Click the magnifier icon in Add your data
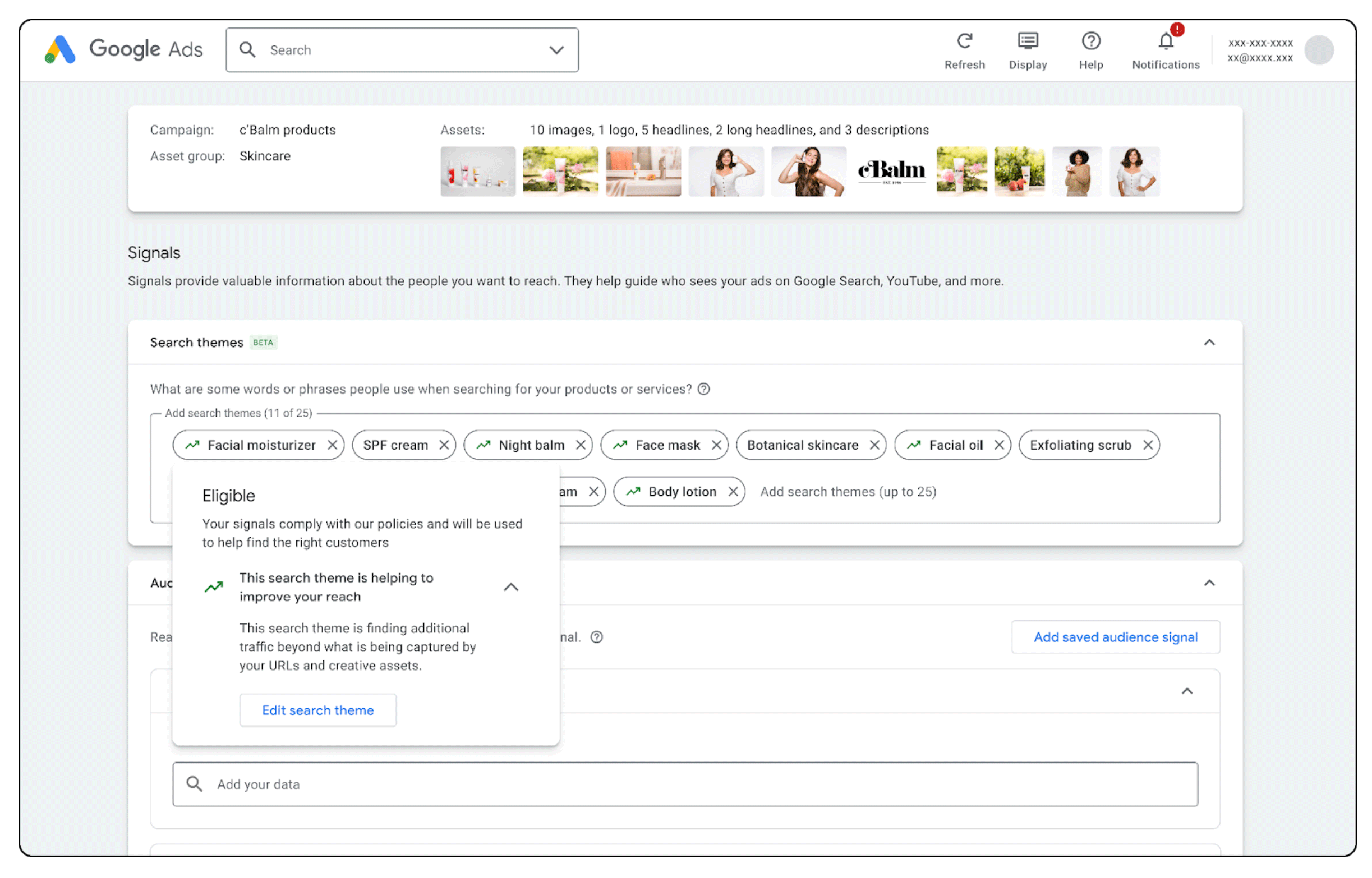 pyautogui.click(x=195, y=784)
